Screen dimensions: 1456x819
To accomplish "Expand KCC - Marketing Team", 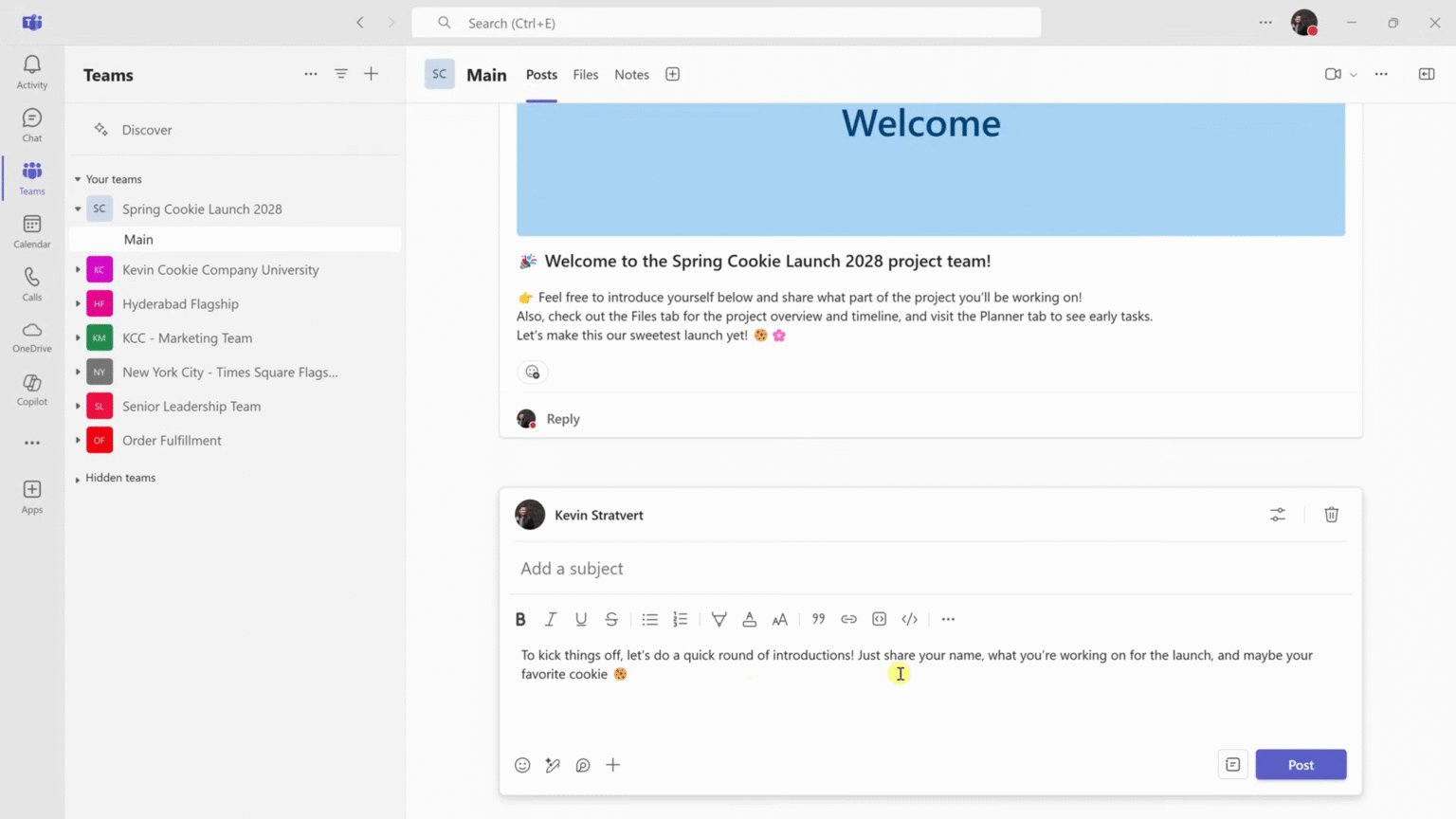I will (x=78, y=338).
